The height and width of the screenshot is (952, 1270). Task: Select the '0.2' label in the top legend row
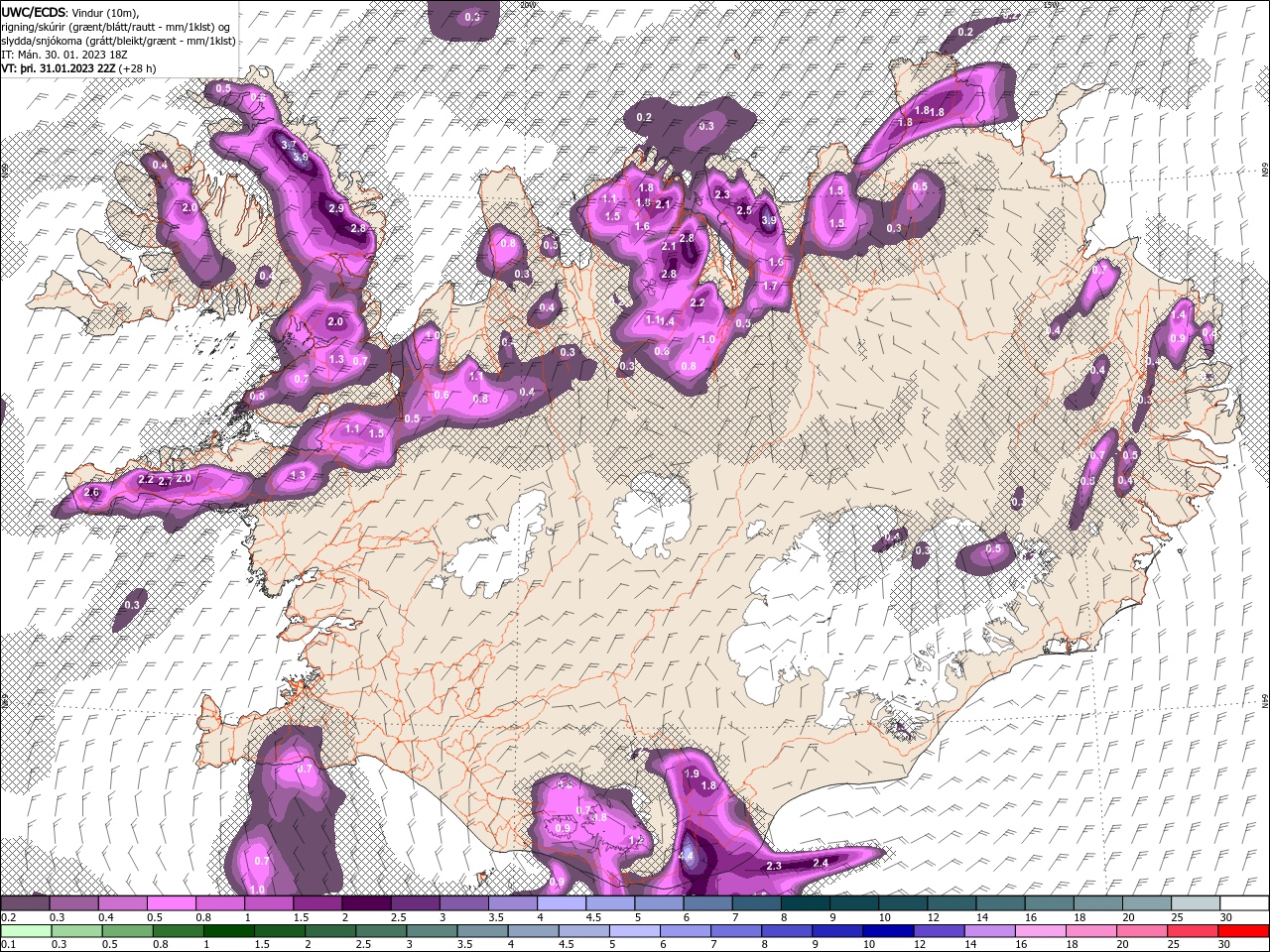click(x=8, y=917)
